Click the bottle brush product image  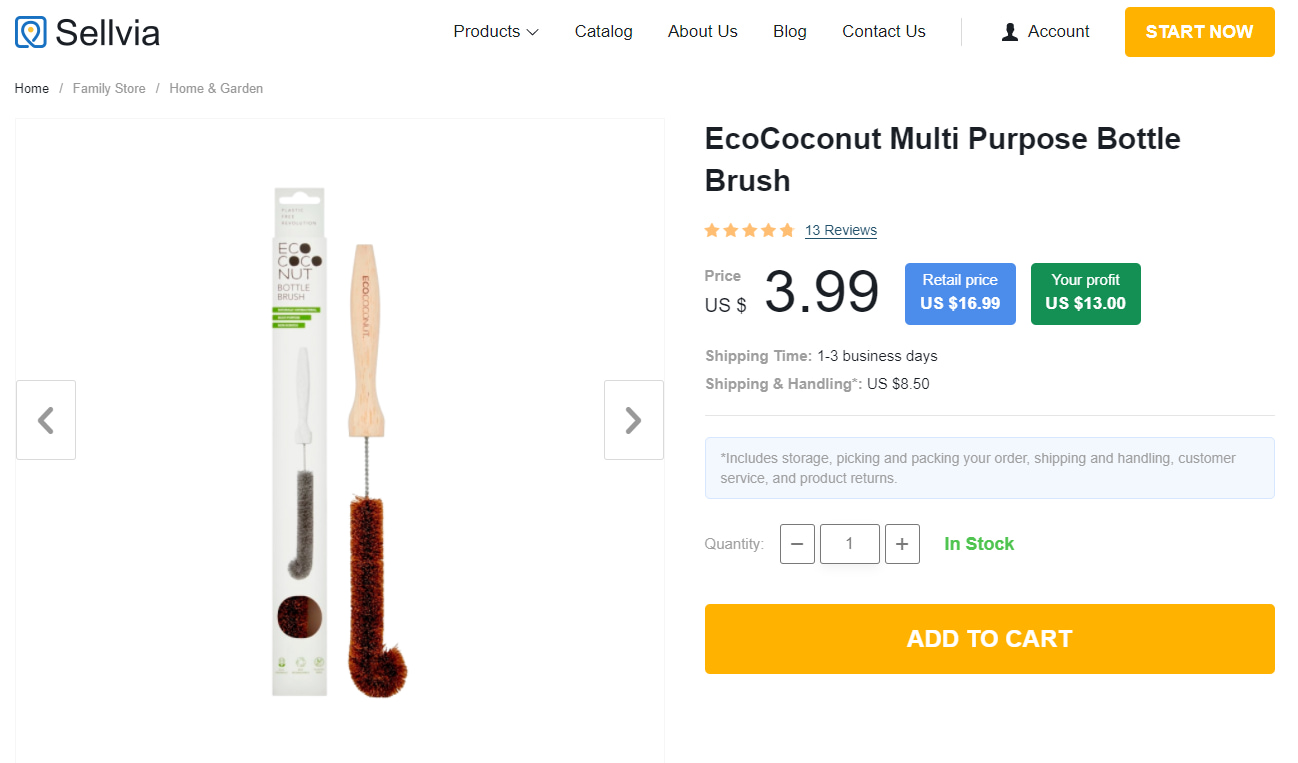340,440
